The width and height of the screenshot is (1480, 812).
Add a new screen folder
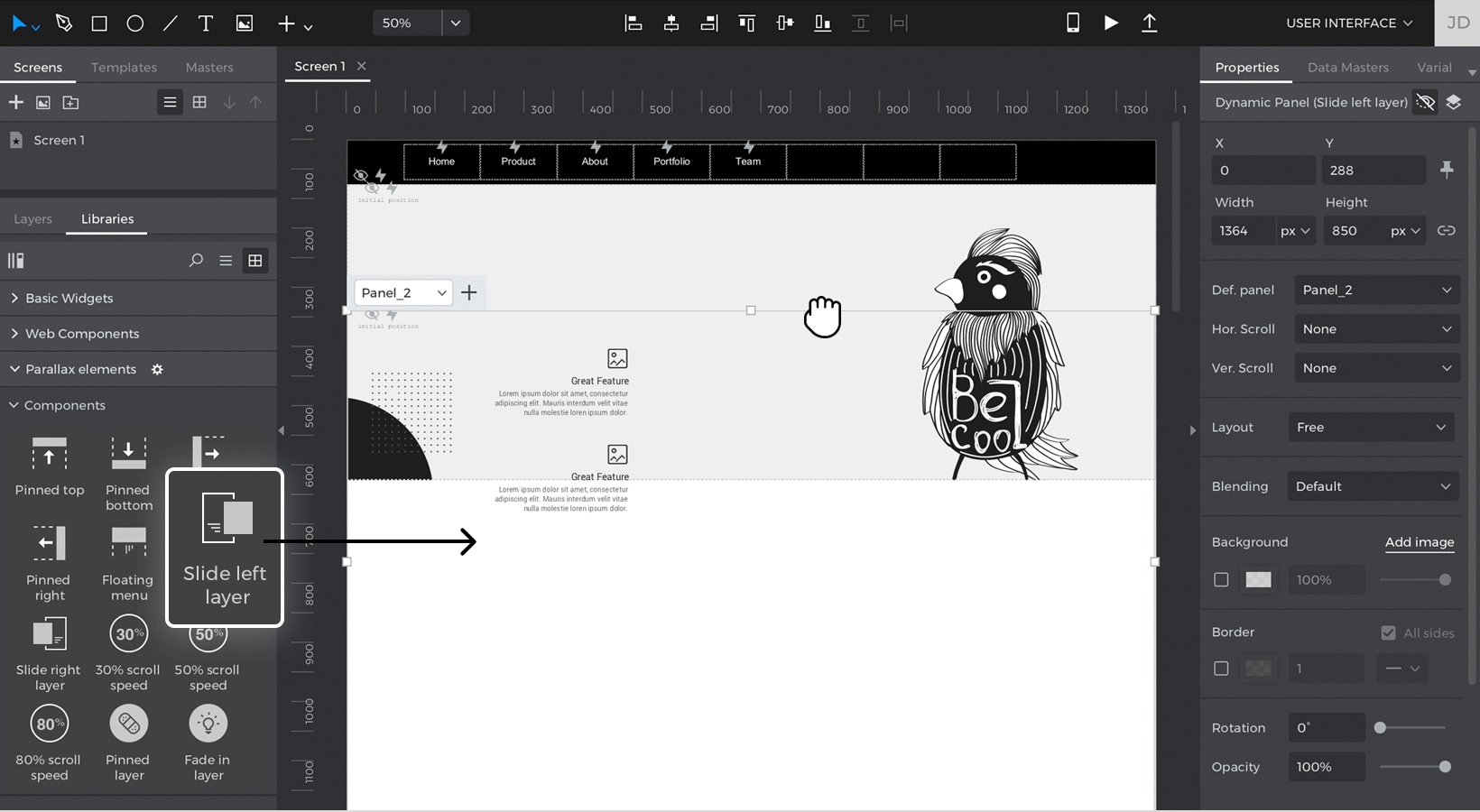70,102
